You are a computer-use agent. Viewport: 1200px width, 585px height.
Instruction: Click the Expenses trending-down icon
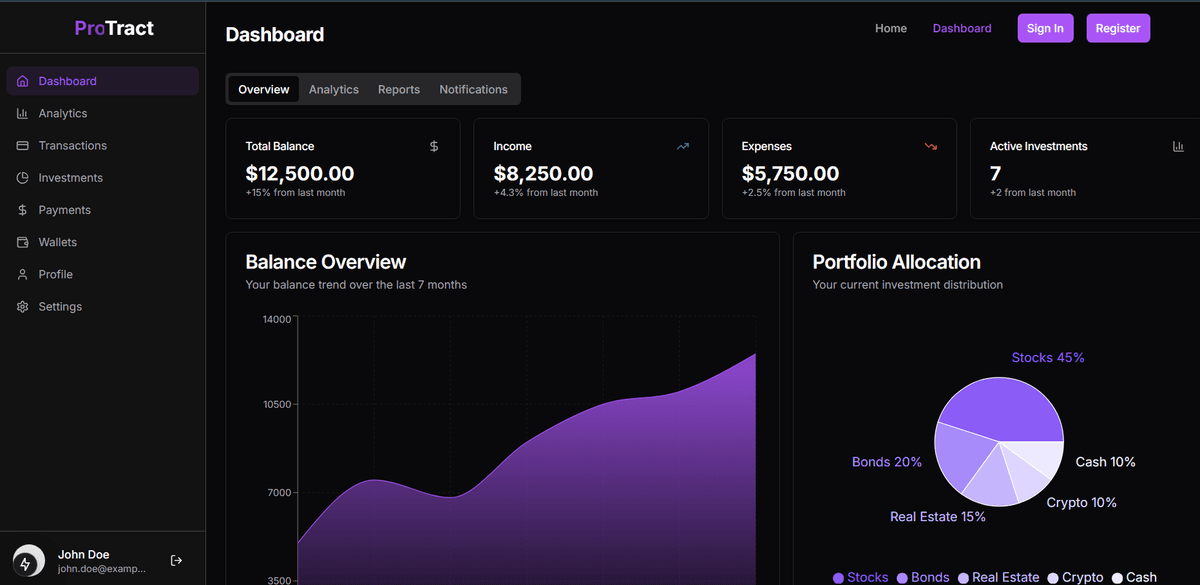[x=930, y=146]
